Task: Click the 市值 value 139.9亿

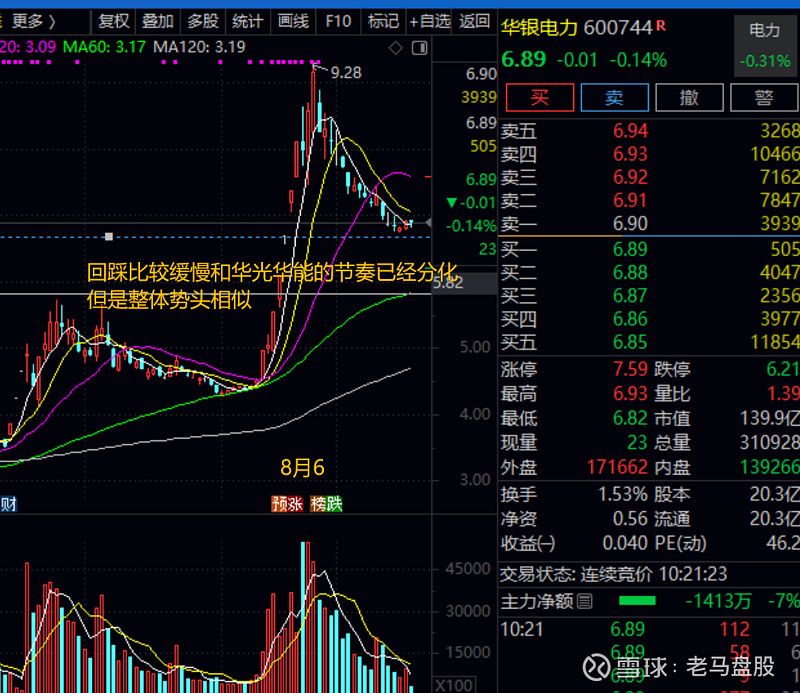Action: click(x=769, y=418)
